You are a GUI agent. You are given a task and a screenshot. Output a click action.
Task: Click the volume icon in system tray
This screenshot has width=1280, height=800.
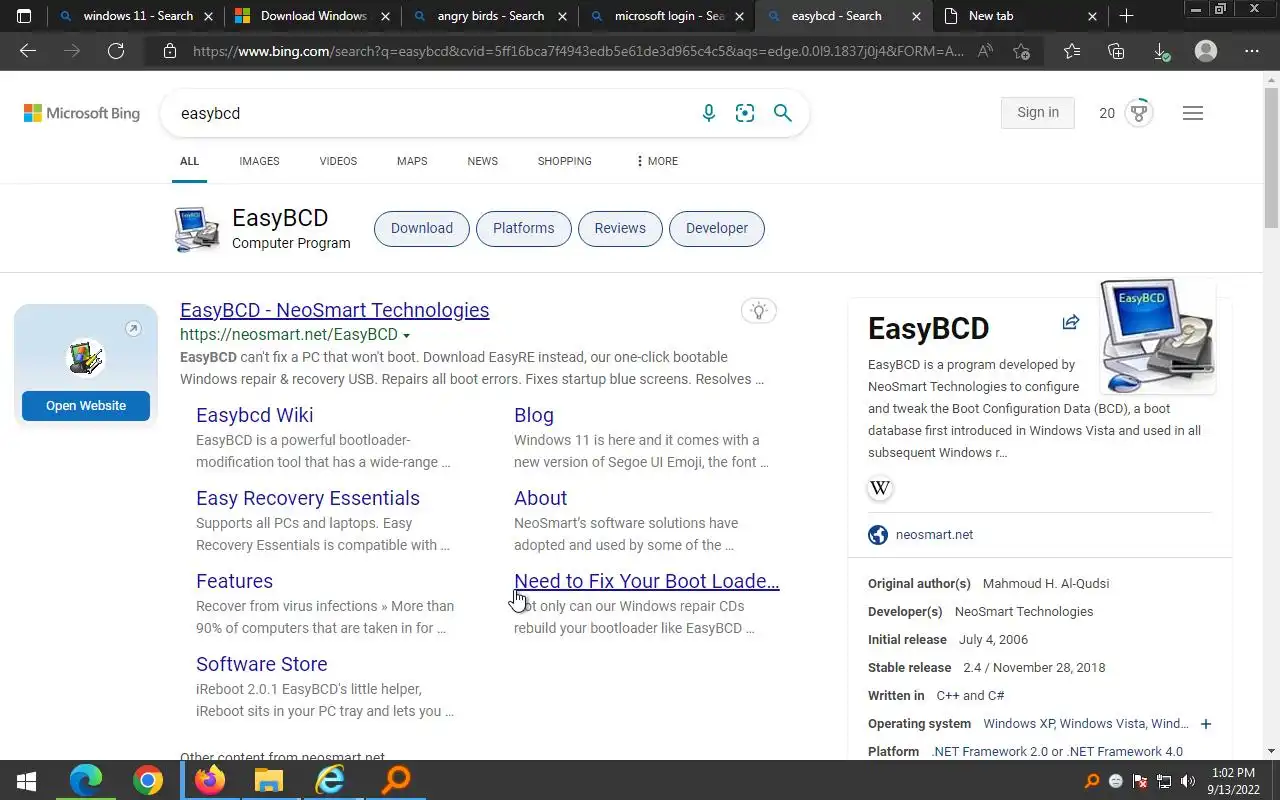(1188, 781)
